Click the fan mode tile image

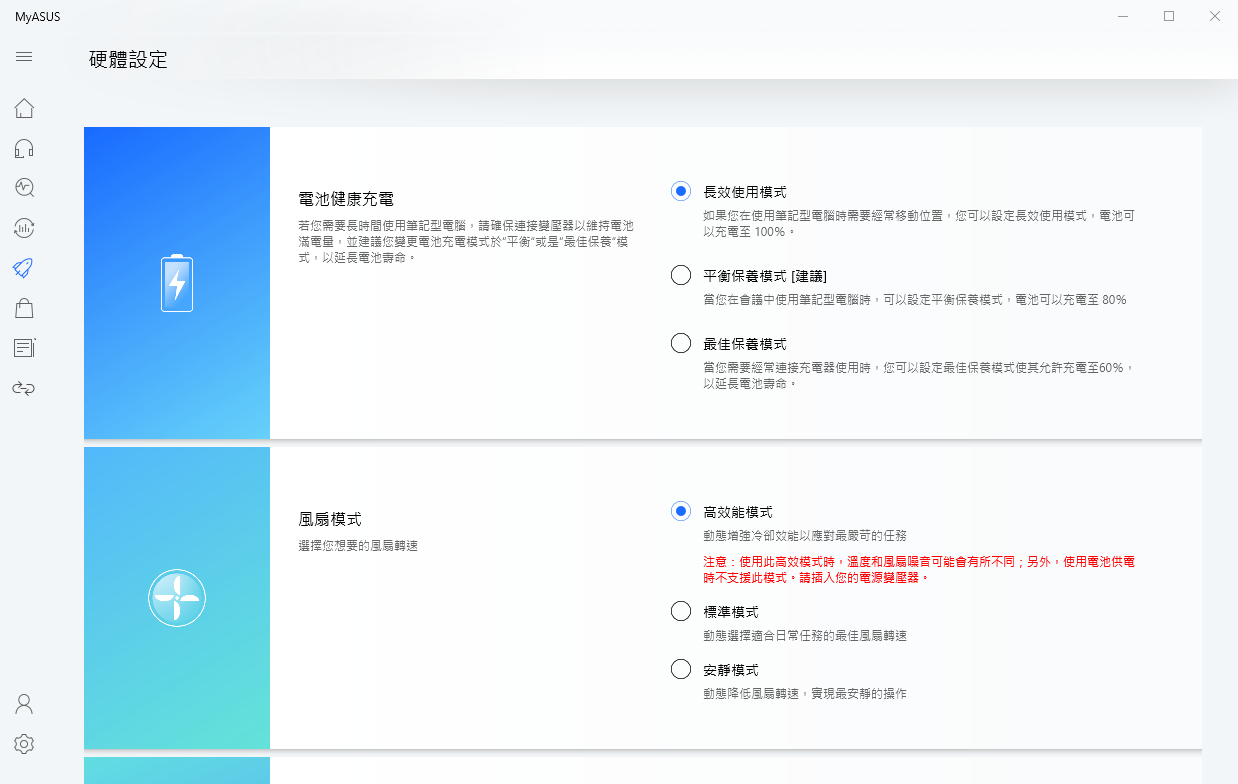tap(177, 598)
